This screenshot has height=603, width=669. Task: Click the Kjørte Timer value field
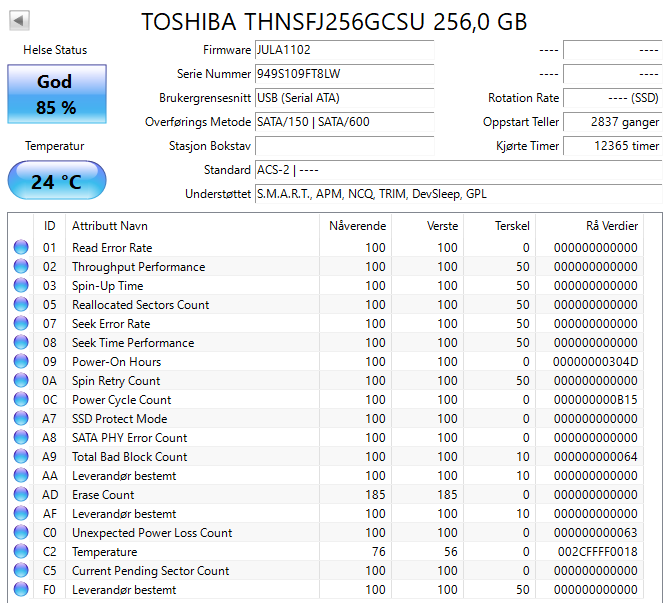611,146
